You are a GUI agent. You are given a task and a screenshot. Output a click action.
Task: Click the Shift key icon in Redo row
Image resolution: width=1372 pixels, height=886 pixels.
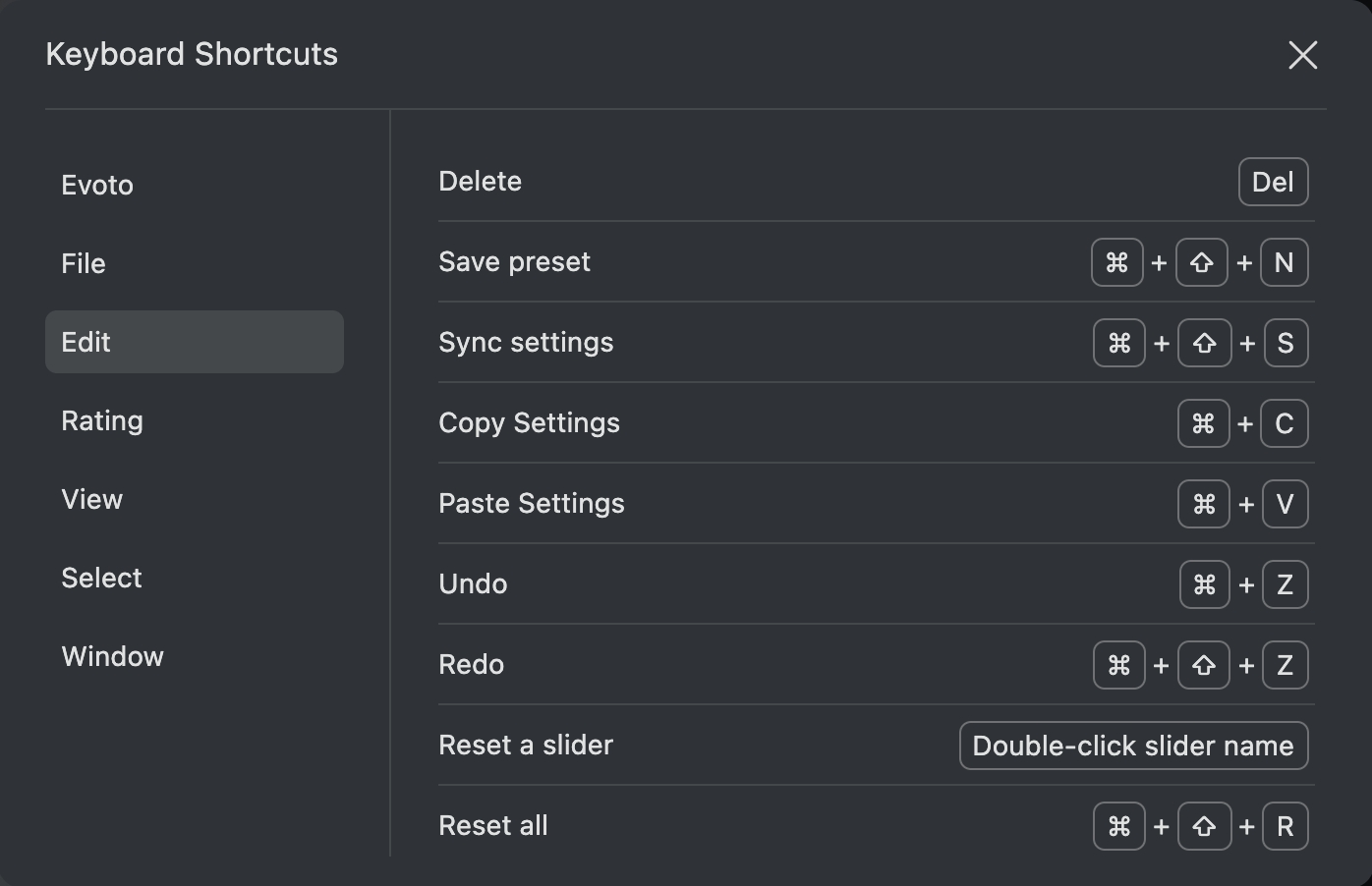tap(1203, 665)
